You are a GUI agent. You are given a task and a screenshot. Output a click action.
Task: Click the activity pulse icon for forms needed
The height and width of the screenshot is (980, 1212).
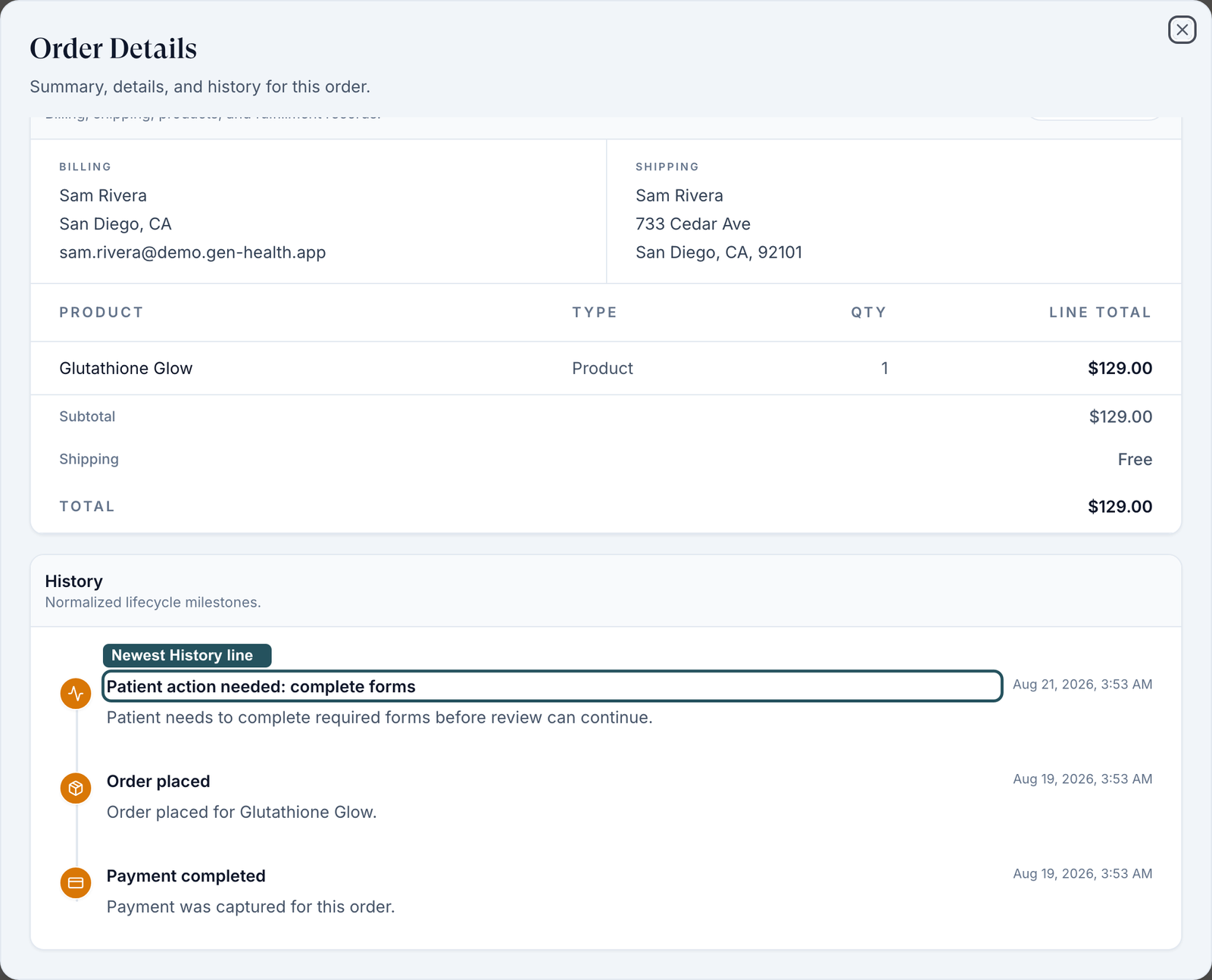(x=76, y=693)
